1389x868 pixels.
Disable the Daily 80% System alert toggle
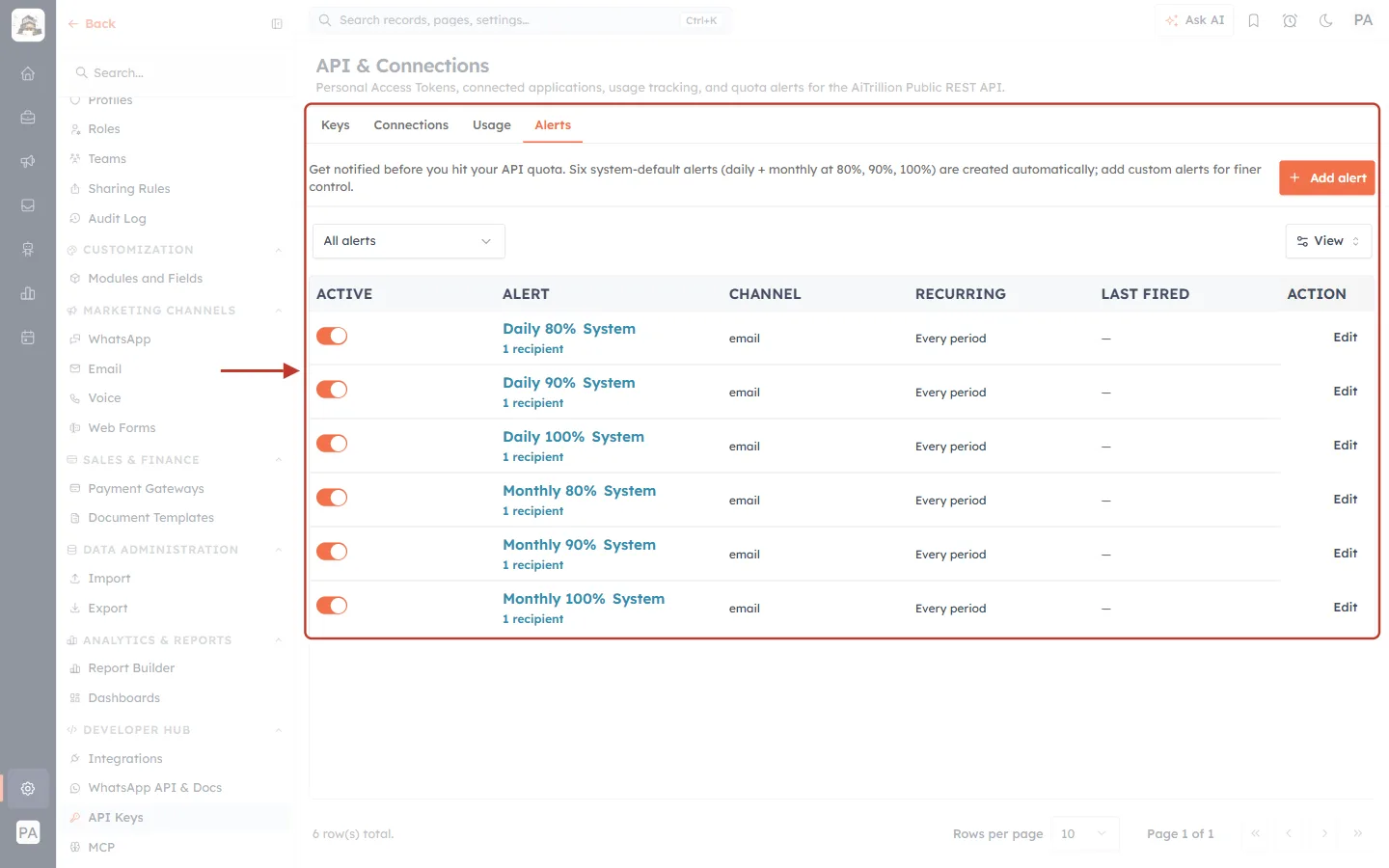click(x=332, y=336)
